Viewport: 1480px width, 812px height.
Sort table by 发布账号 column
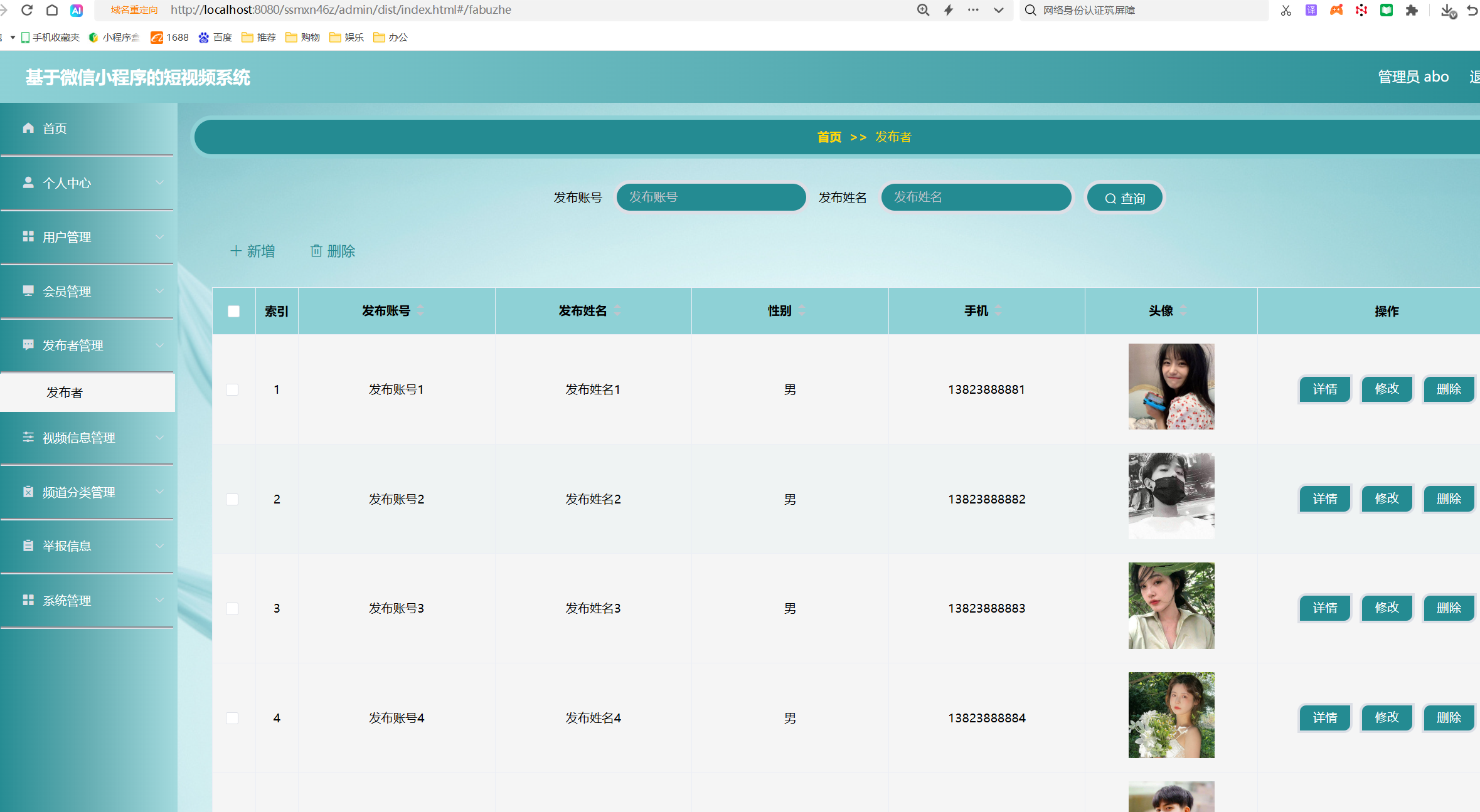click(x=420, y=310)
